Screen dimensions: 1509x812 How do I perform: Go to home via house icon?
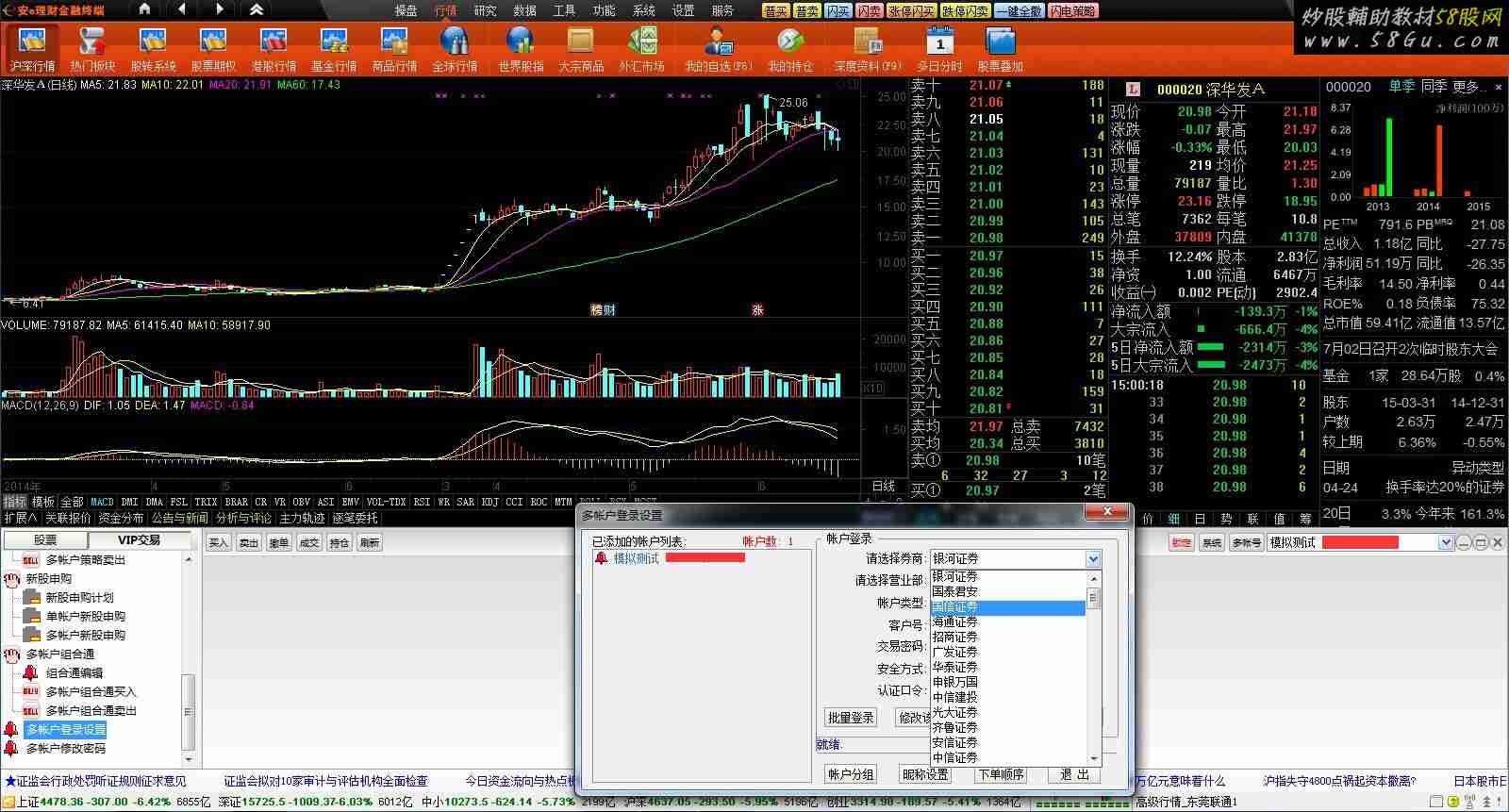coord(144,9)
